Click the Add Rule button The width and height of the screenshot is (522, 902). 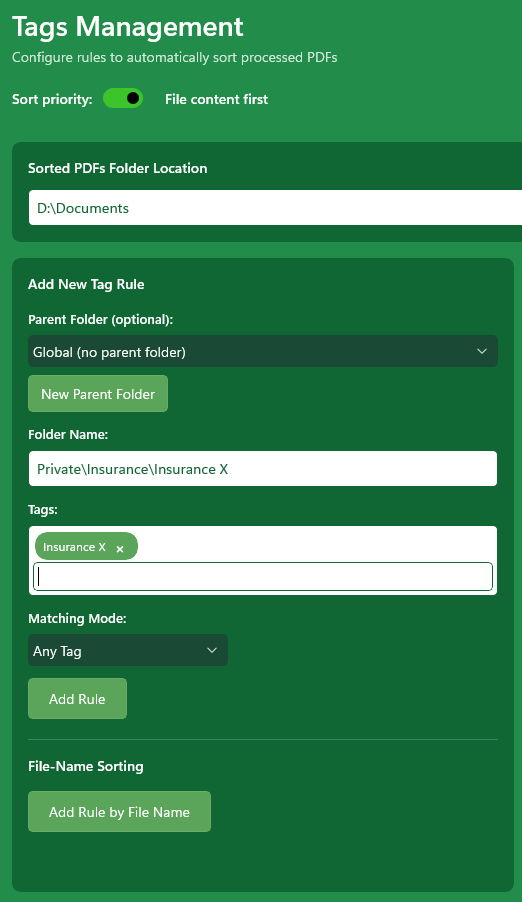(x=77, y=698)
